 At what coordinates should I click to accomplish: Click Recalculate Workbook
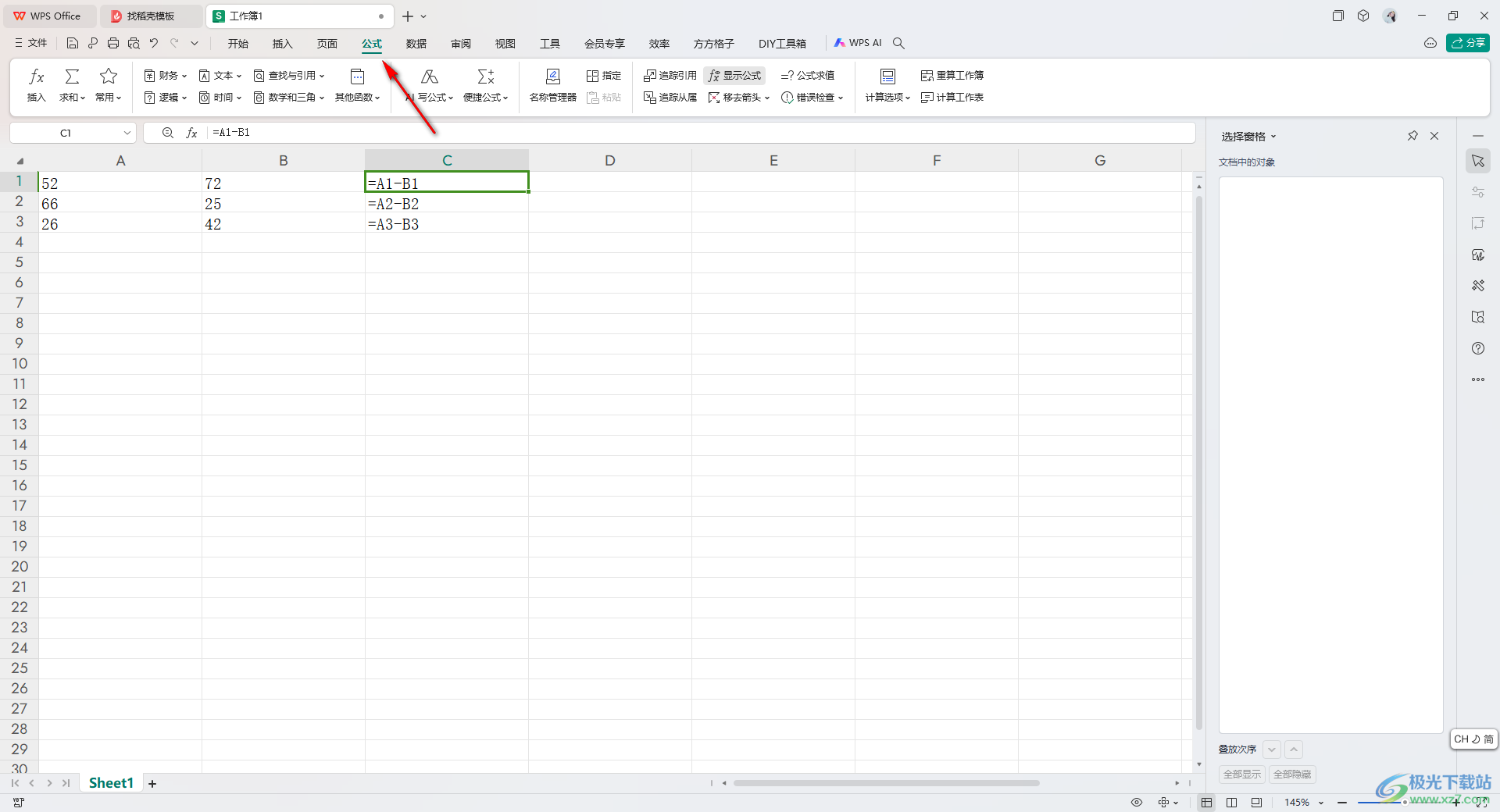952,76
